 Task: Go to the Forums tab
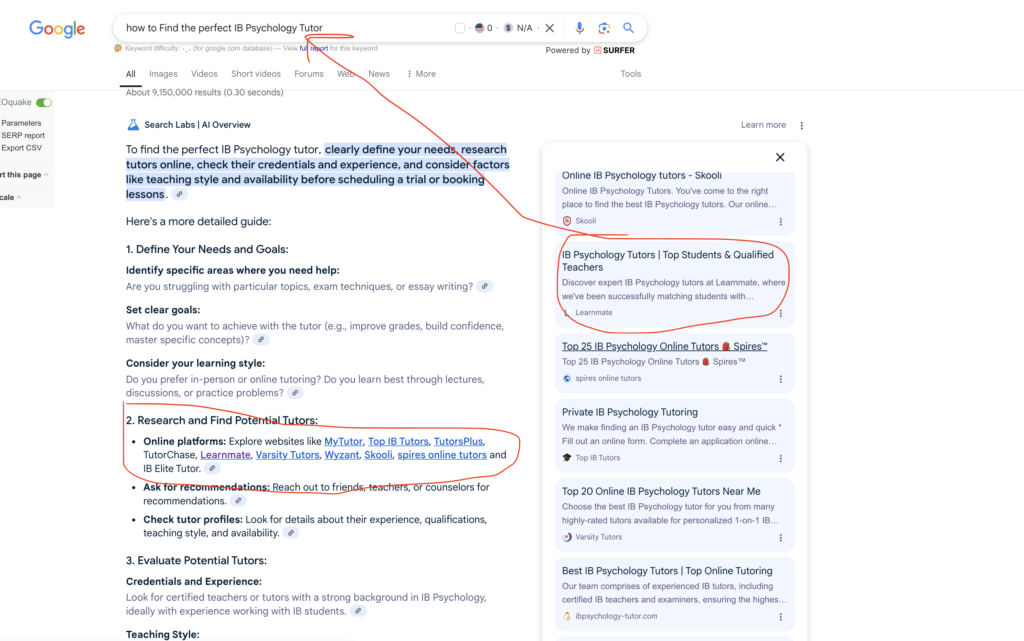click(309, 74)
